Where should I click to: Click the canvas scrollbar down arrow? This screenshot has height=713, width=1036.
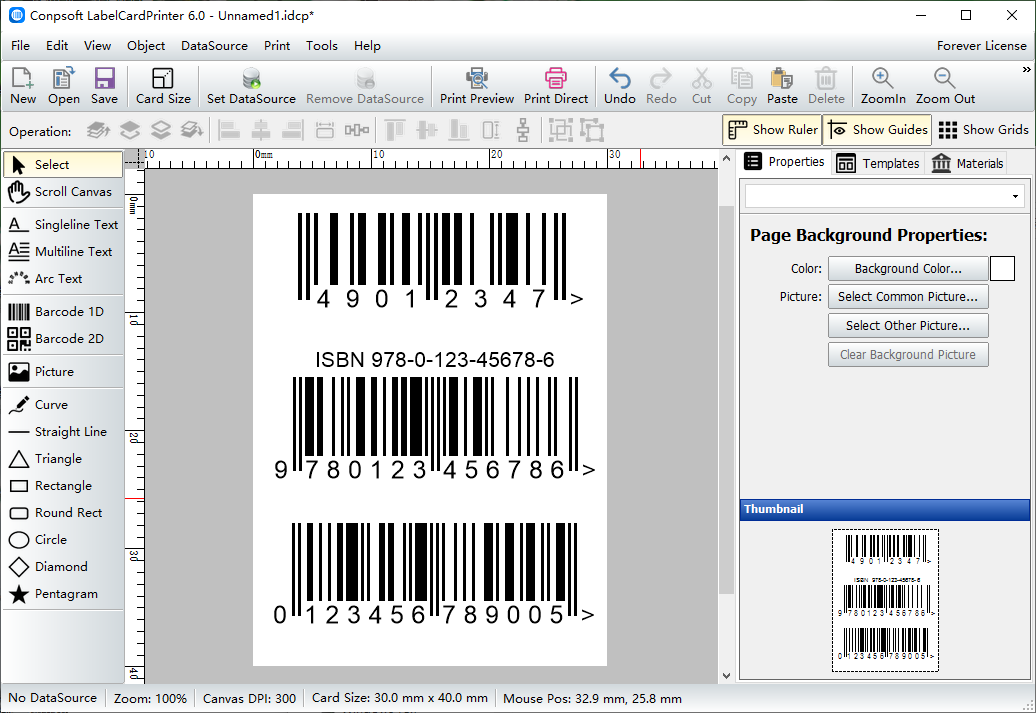[x=726, y=675]
